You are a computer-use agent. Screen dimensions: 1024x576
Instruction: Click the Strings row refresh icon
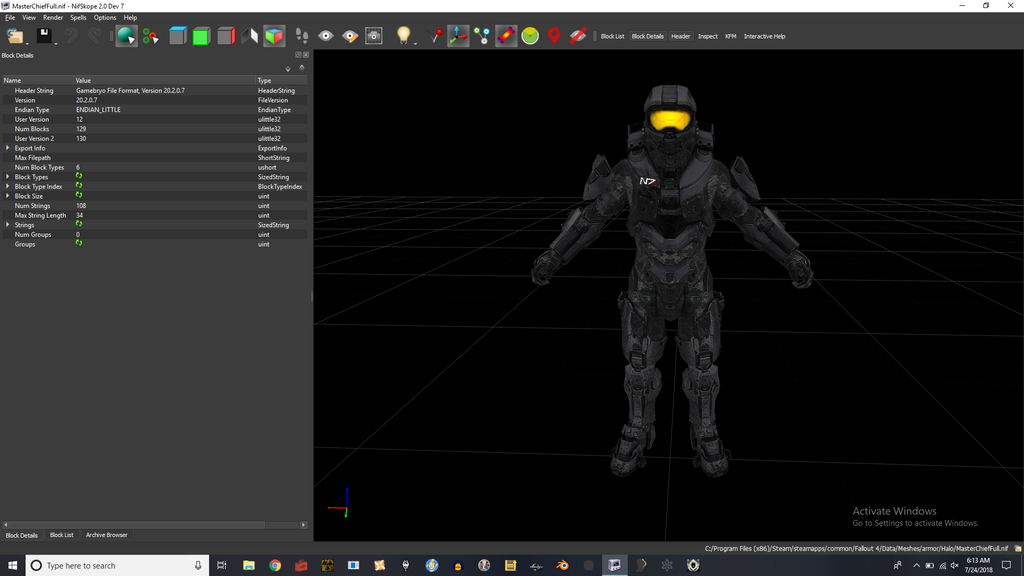(78, 224)
